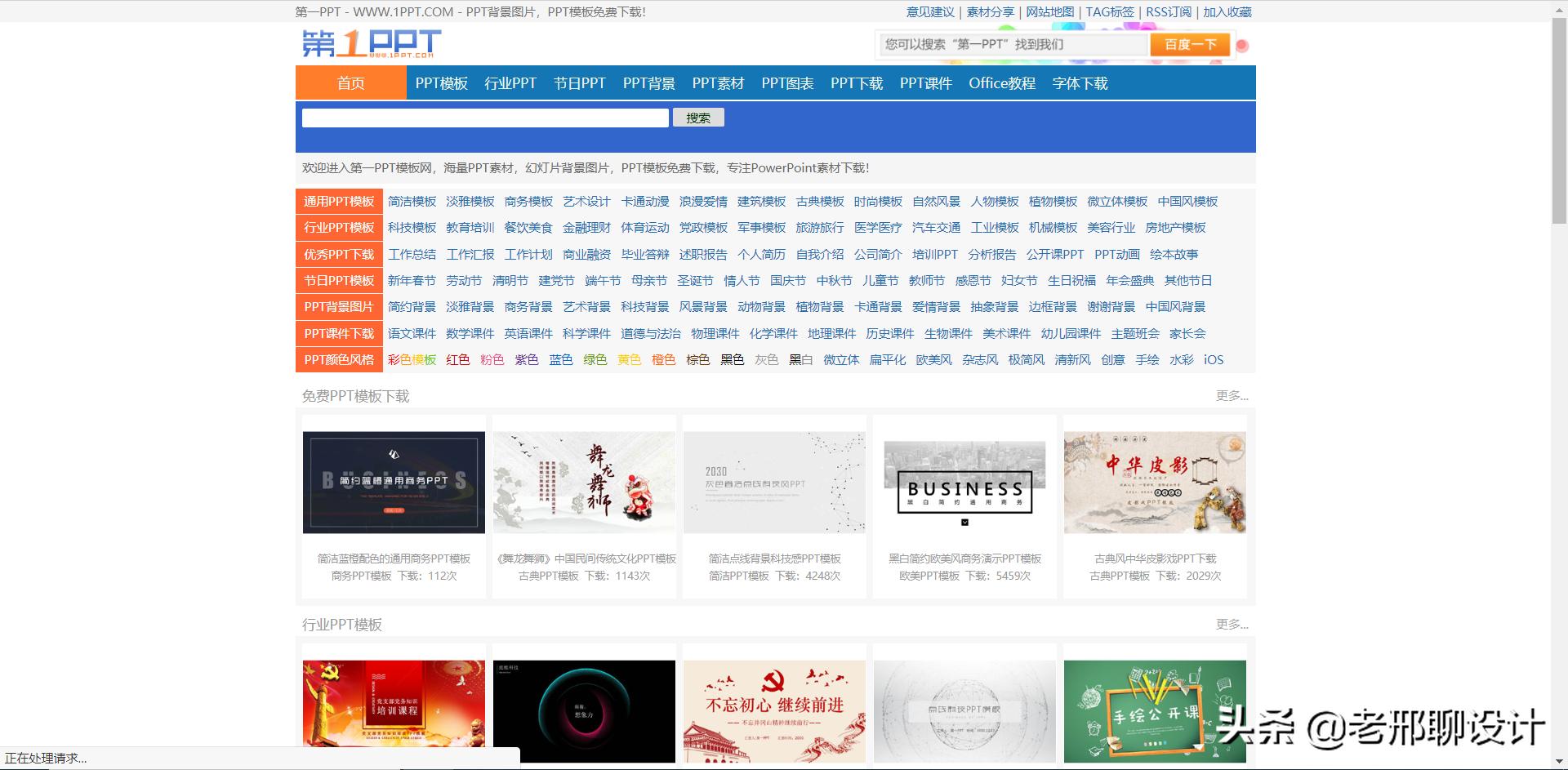Open the 意见建议 link in the header

click(930, 12)
